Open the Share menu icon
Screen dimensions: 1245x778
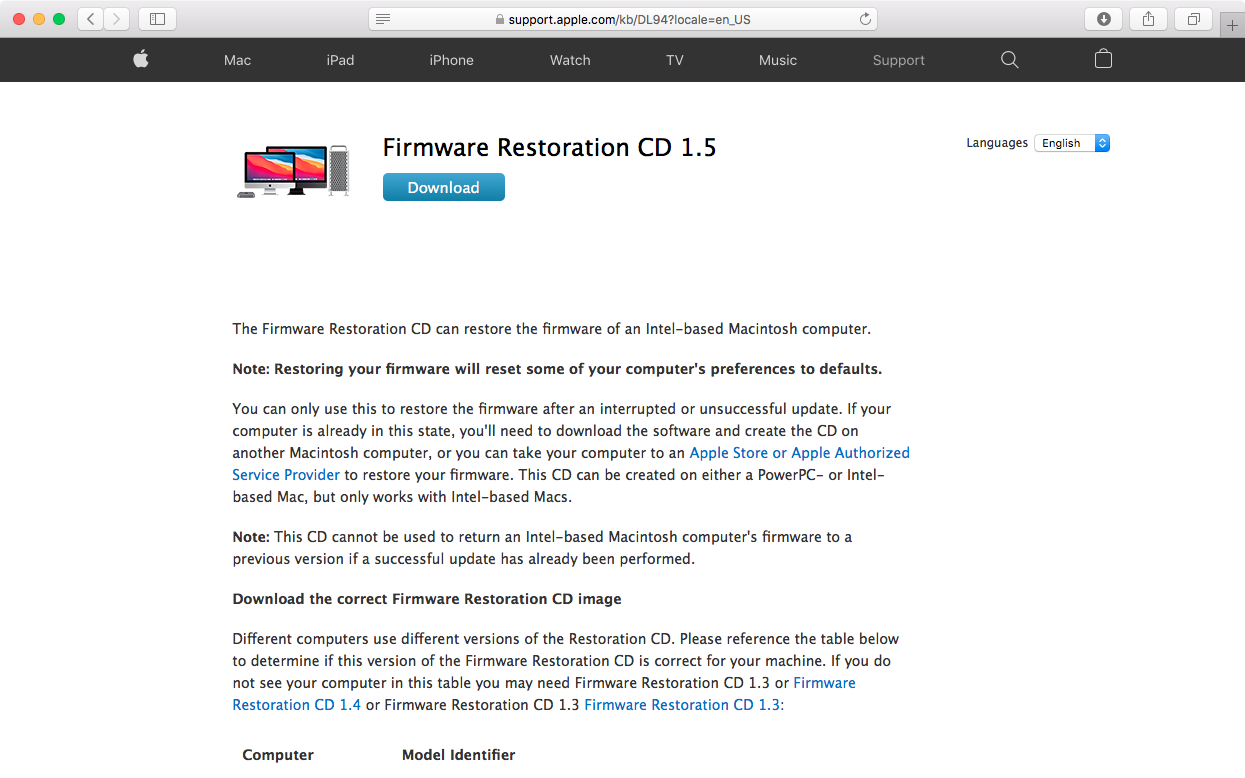[x=1148, y=19]
